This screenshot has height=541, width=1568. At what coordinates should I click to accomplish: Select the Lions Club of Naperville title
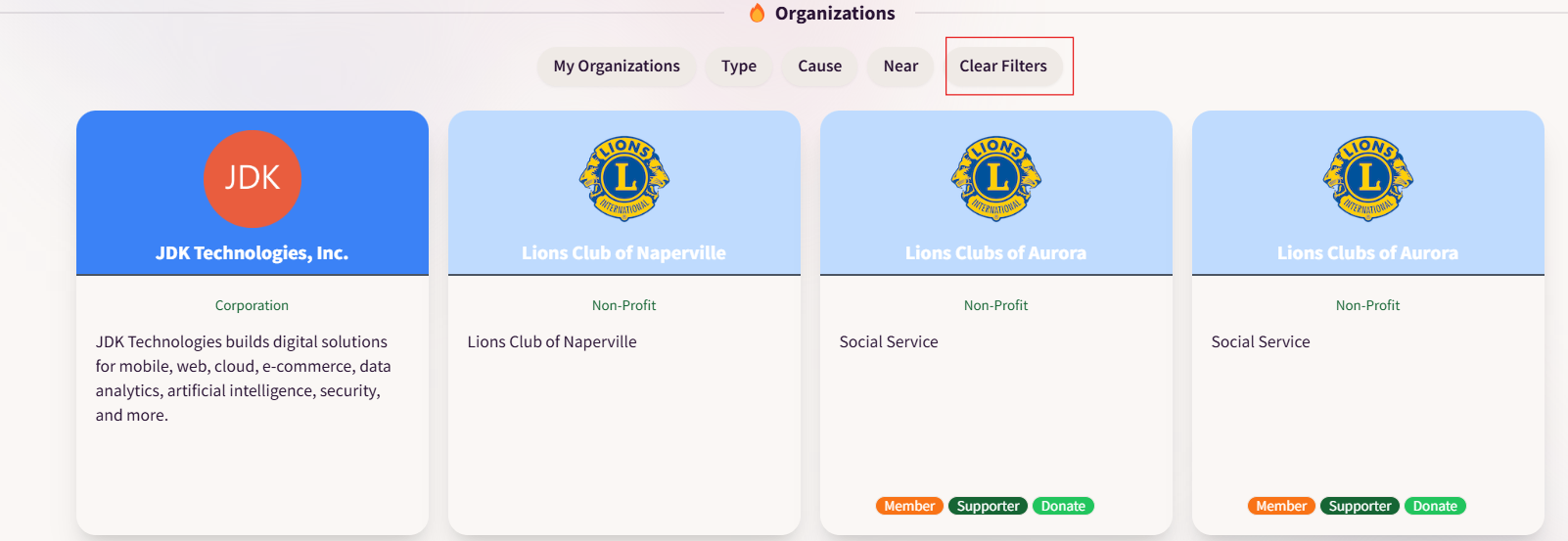pyautogui.click(x=623, y=253)
